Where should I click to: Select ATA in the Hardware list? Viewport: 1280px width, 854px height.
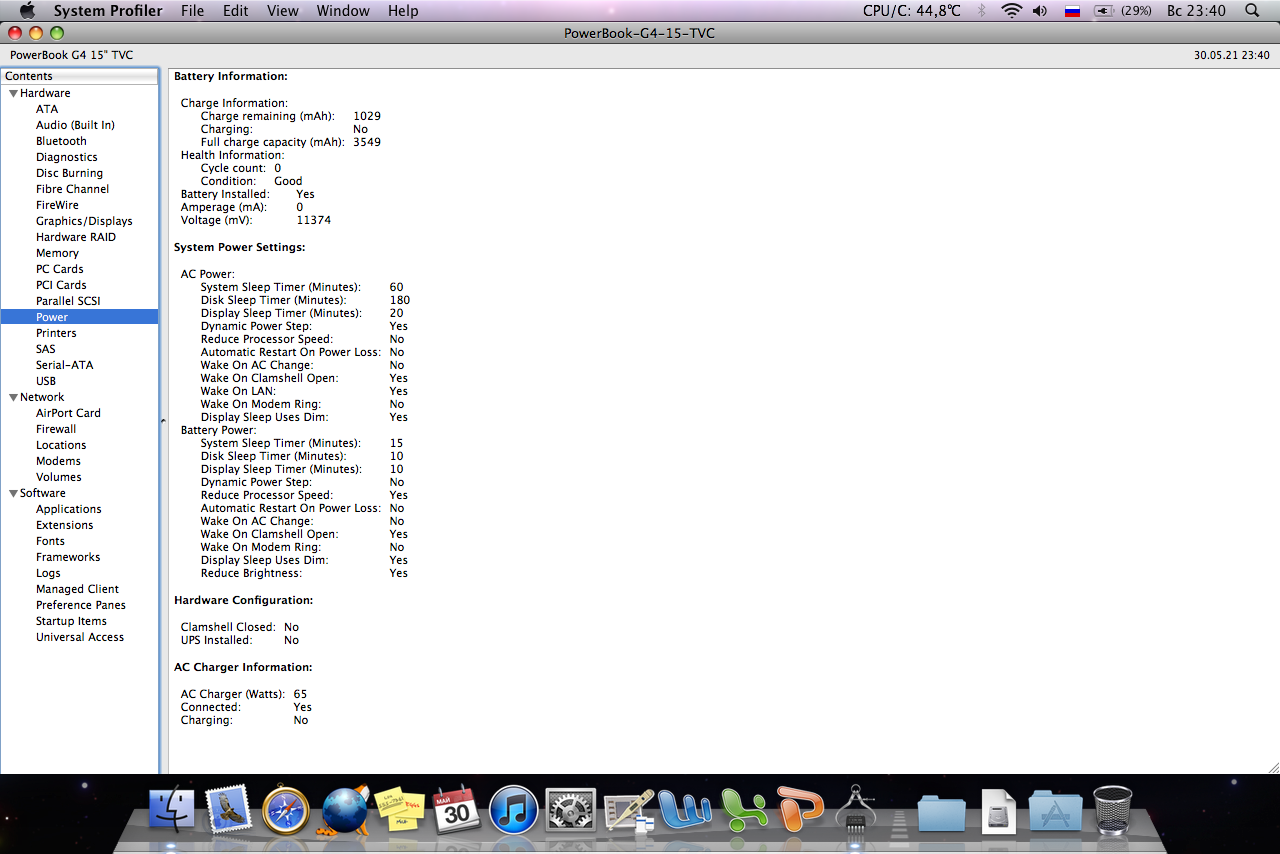[79, 109]
